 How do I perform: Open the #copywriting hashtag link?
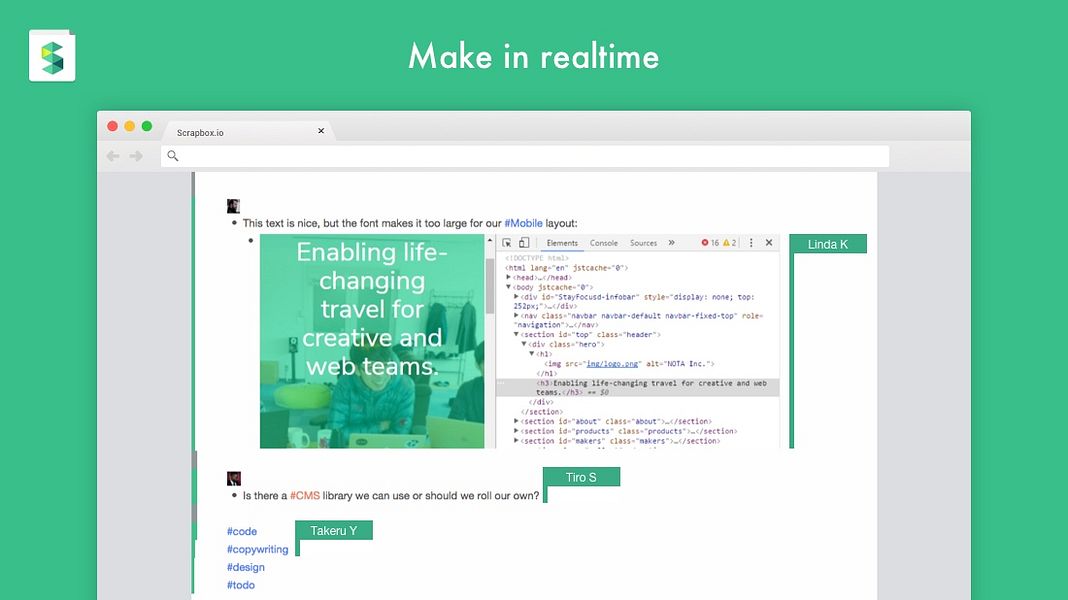[257, 549]
